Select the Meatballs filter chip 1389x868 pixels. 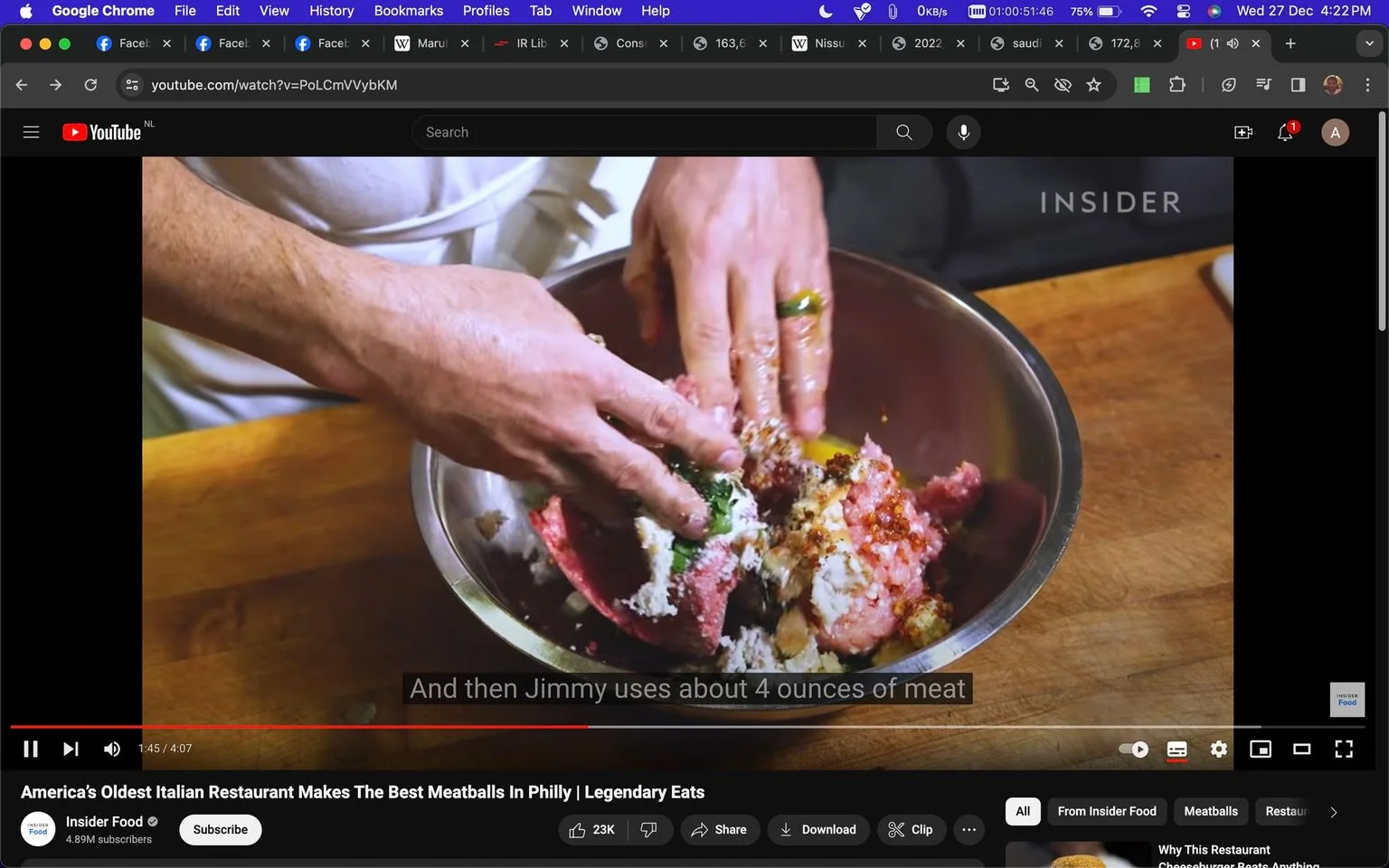click(1211, 811)
